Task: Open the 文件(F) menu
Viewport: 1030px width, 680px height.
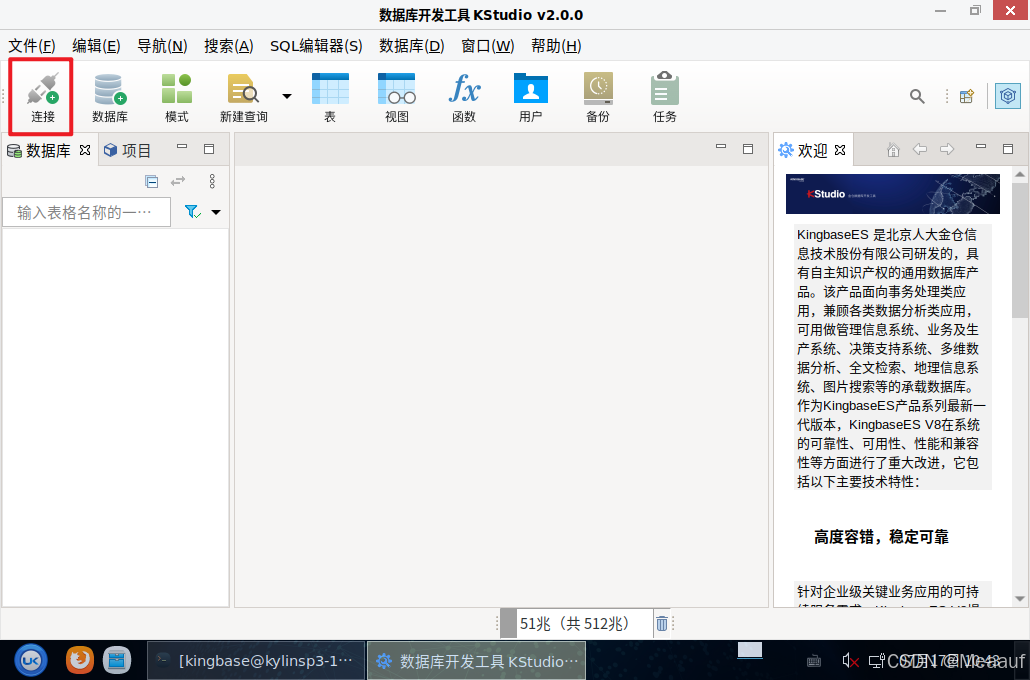Action: click(32, 46)
